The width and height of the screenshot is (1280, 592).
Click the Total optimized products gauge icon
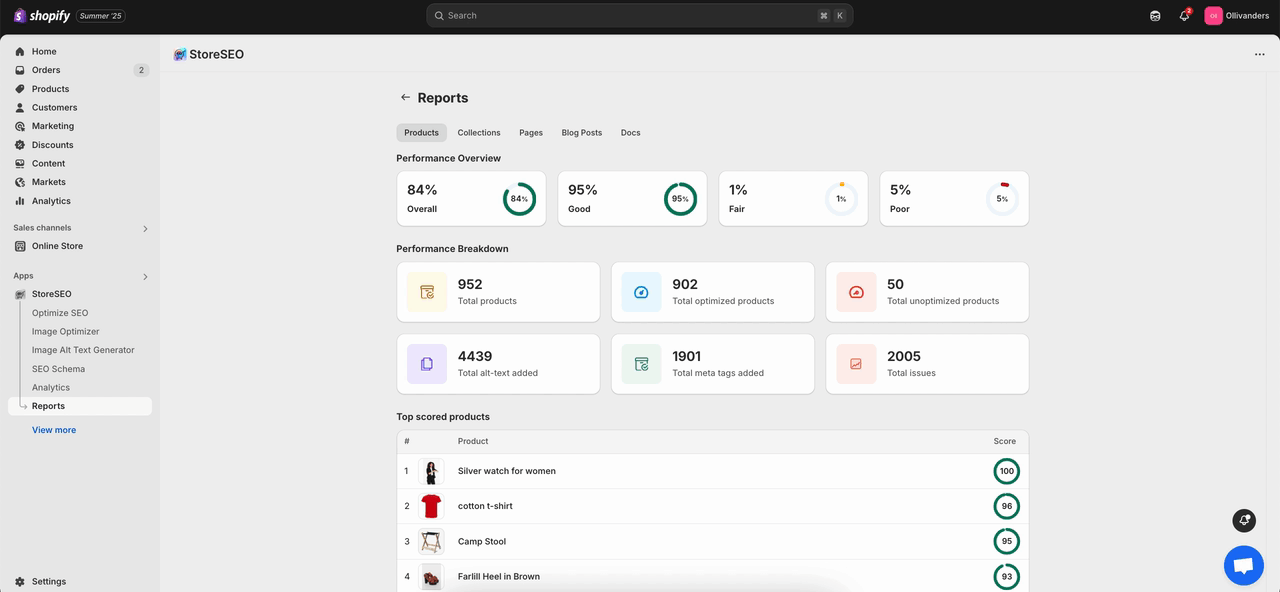[641, 292]
